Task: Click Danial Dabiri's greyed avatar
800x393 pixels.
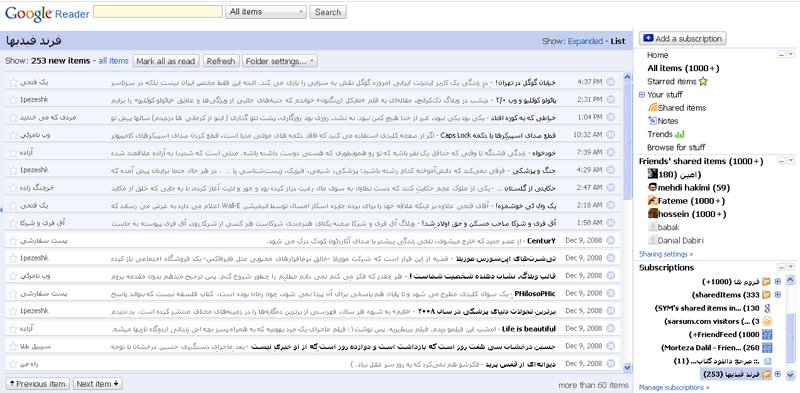Action: coord(652,240)
